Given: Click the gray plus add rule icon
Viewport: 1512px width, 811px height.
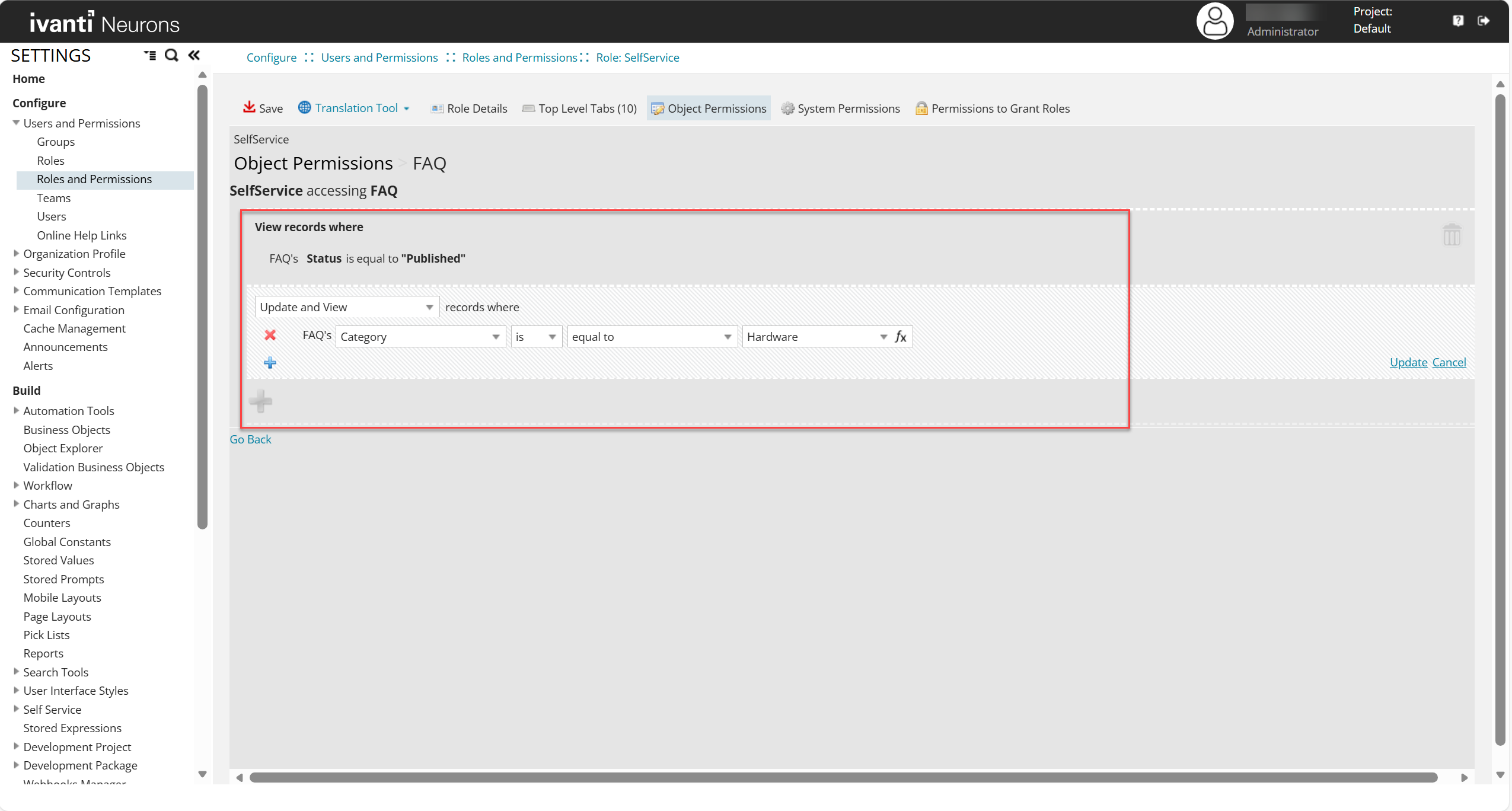Looking at the screenshot, I should (x=260, y=401).
